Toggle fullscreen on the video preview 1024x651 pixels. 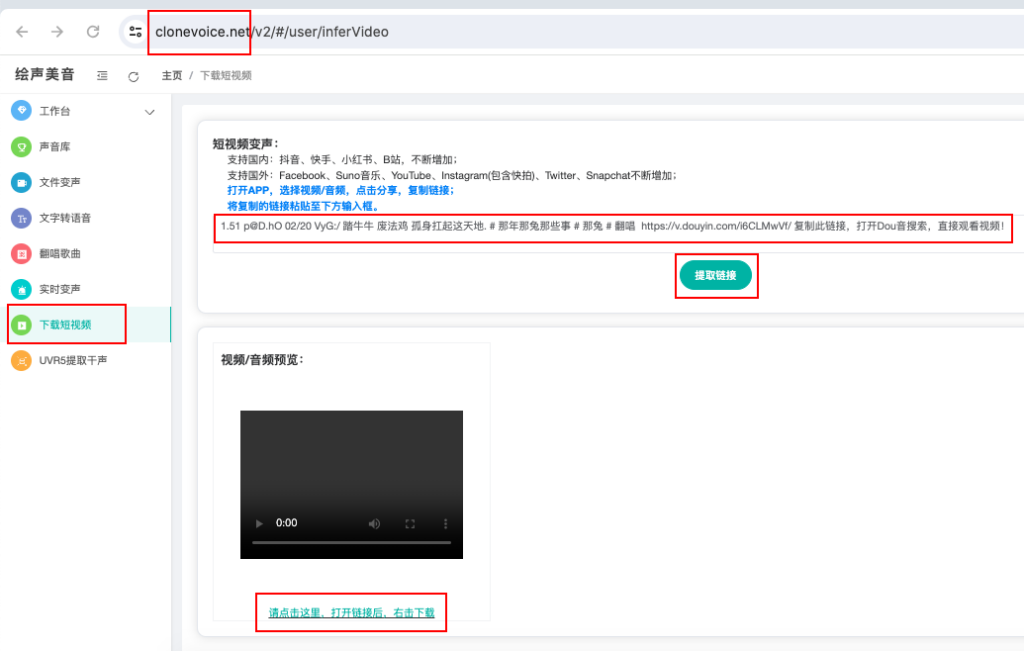click(x=409, y=524)
